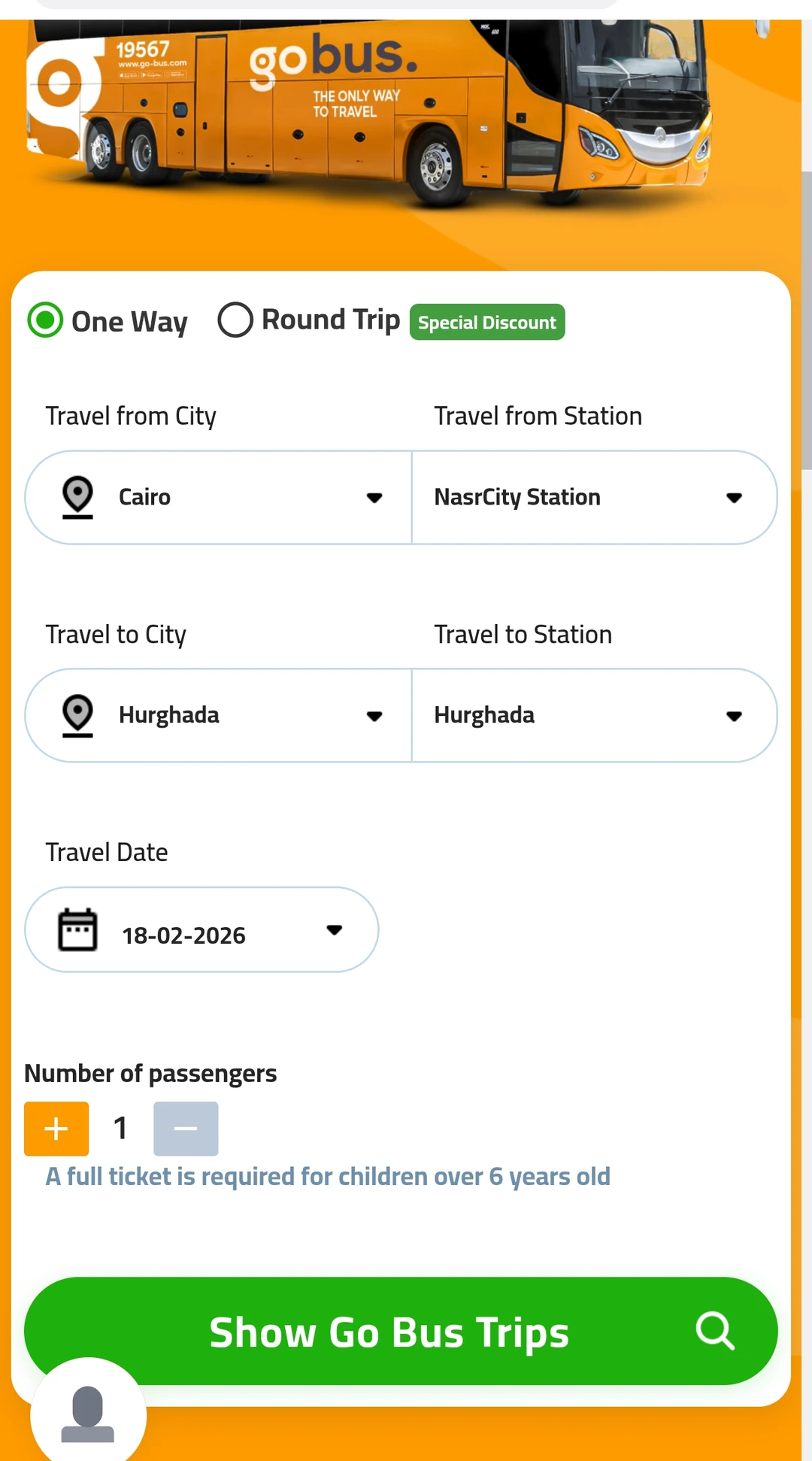Click the children full ticket notice text
Image resolution: width=812 pixels, height=1461 pixels.
click(x=328, y=1177)
